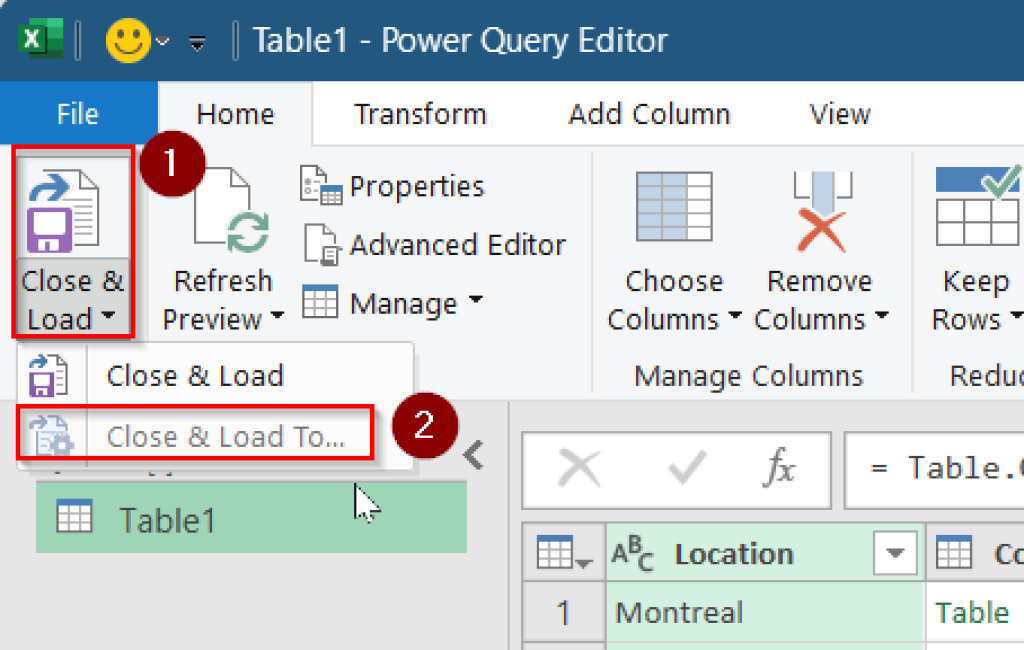
Task: Open the query Properties
Action: (x=414, y=186)
